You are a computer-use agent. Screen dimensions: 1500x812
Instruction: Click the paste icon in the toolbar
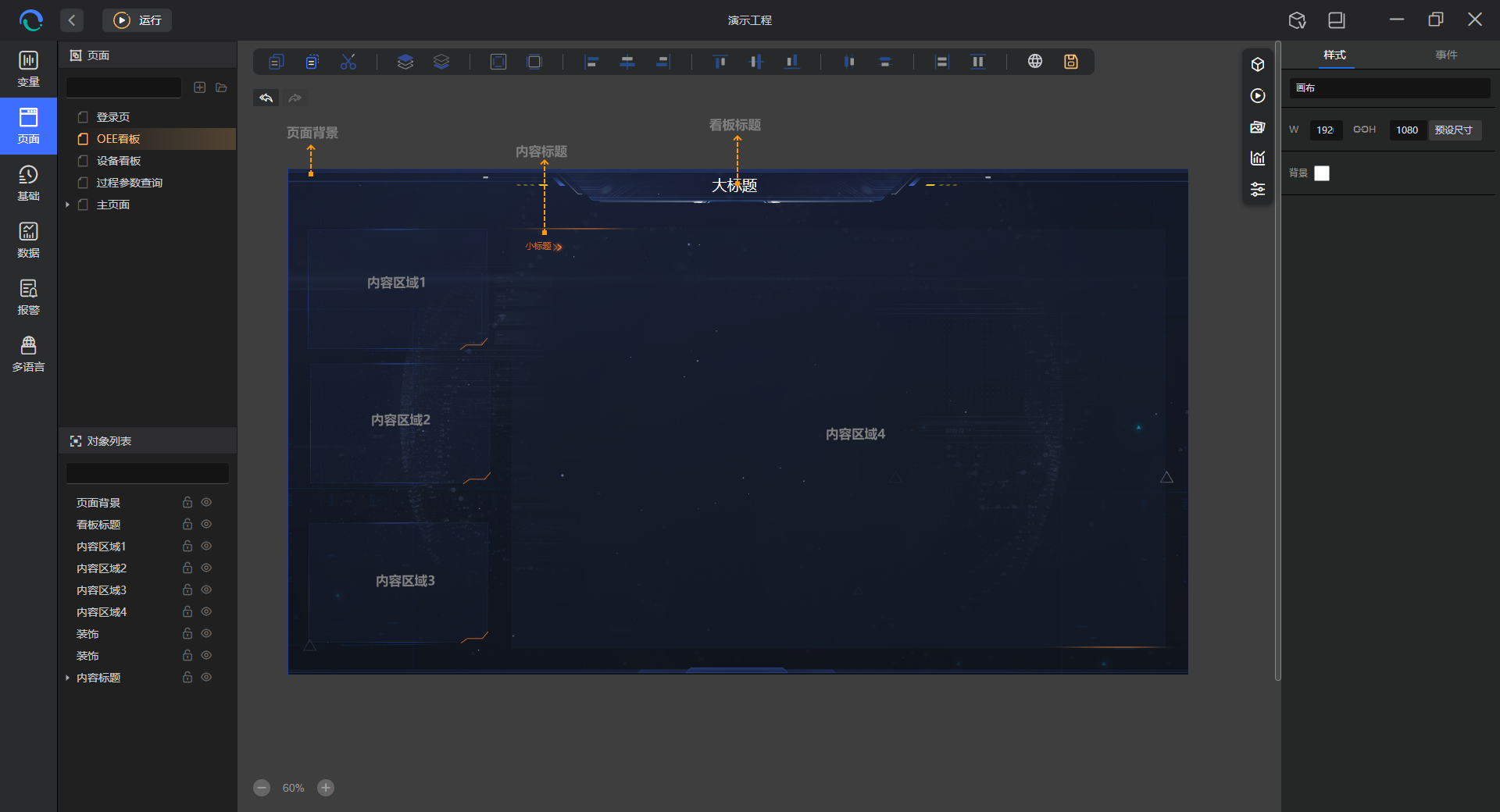pyautogui.click(x=312, y=62)
